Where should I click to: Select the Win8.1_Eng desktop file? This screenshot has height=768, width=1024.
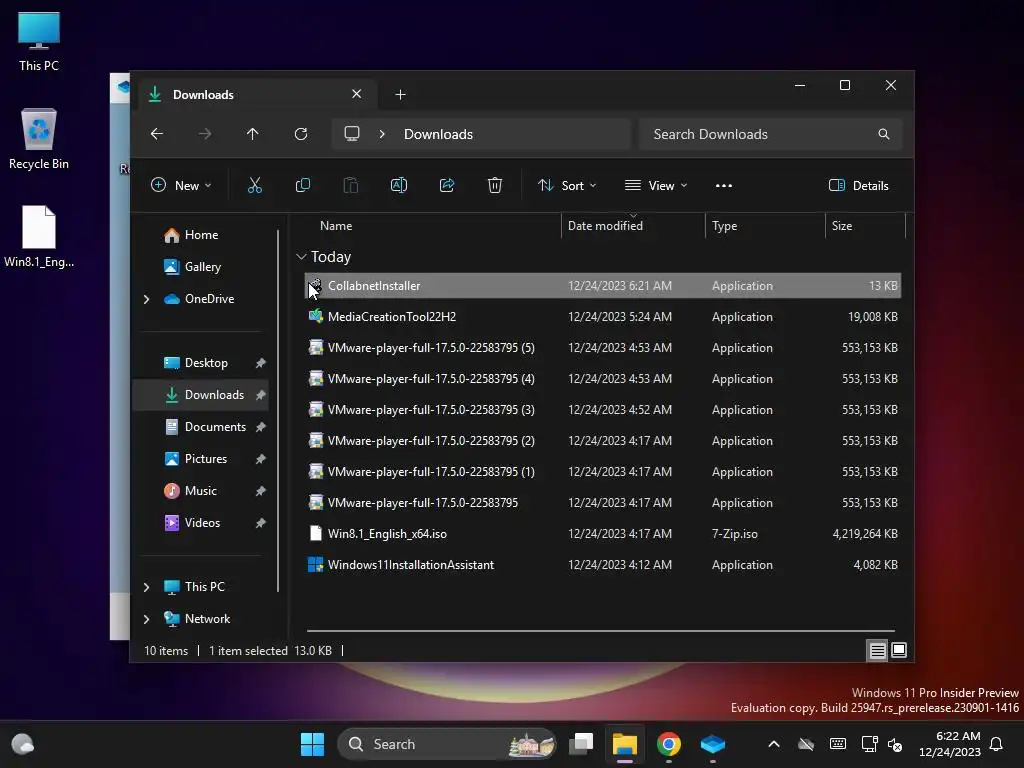pyautogui.click(x=39, y=237)
